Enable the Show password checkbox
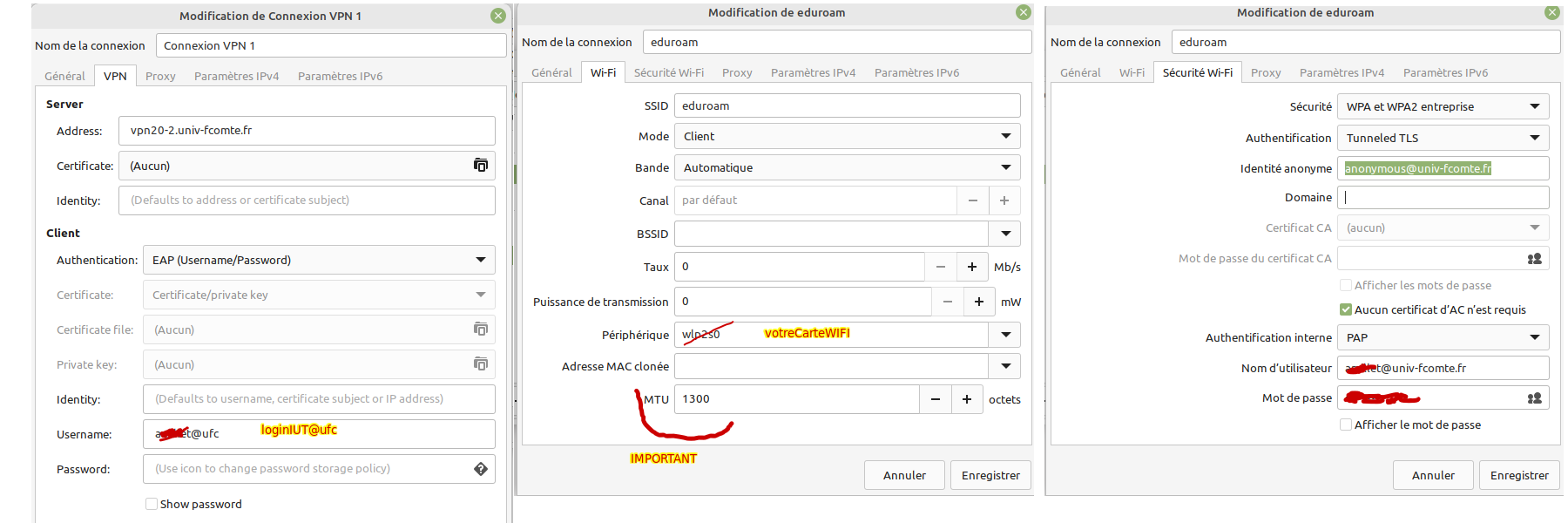Screen dimensions: 1568x523 [152, 504]
